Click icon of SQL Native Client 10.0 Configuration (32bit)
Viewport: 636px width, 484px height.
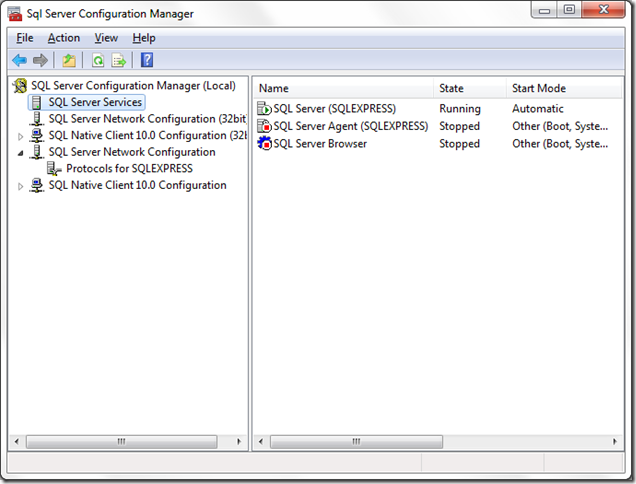coord(37,136)
